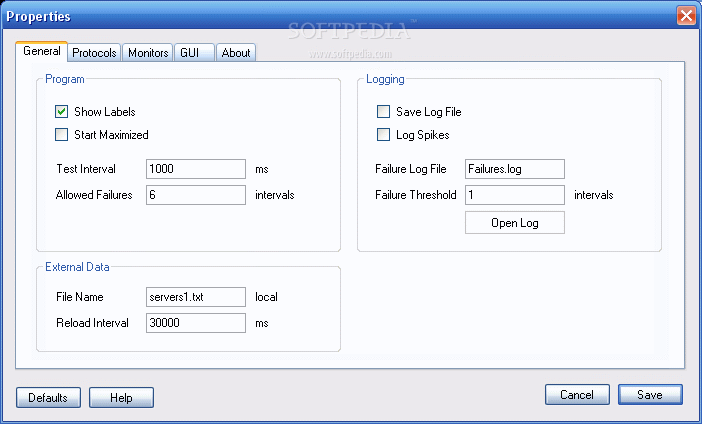This screenshot has height=424, width=702.
Task: Click the Failure Log File label
Action: click(x=411, y=169)
